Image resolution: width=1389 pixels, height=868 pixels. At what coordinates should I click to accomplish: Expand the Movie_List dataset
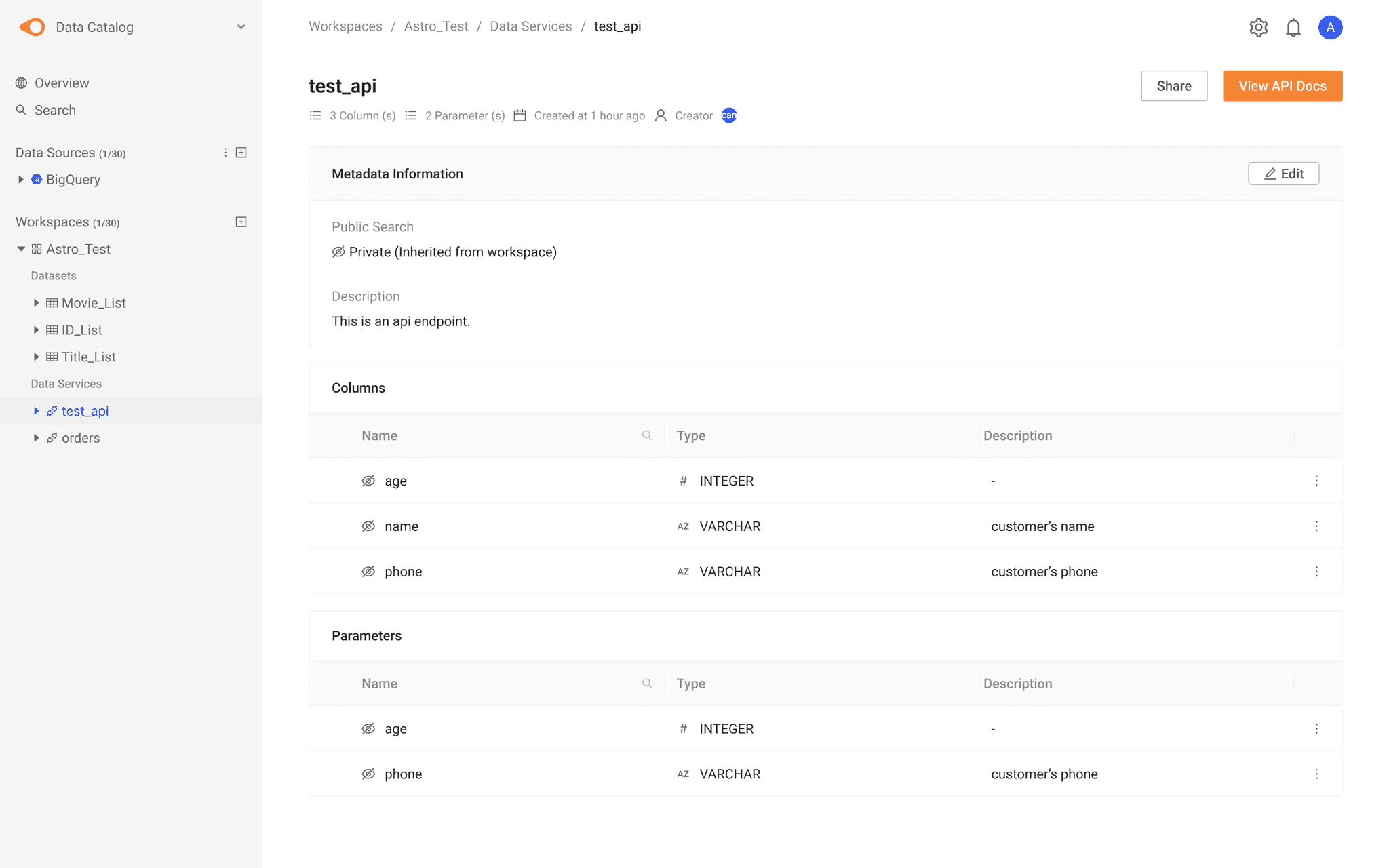point(37,303)
